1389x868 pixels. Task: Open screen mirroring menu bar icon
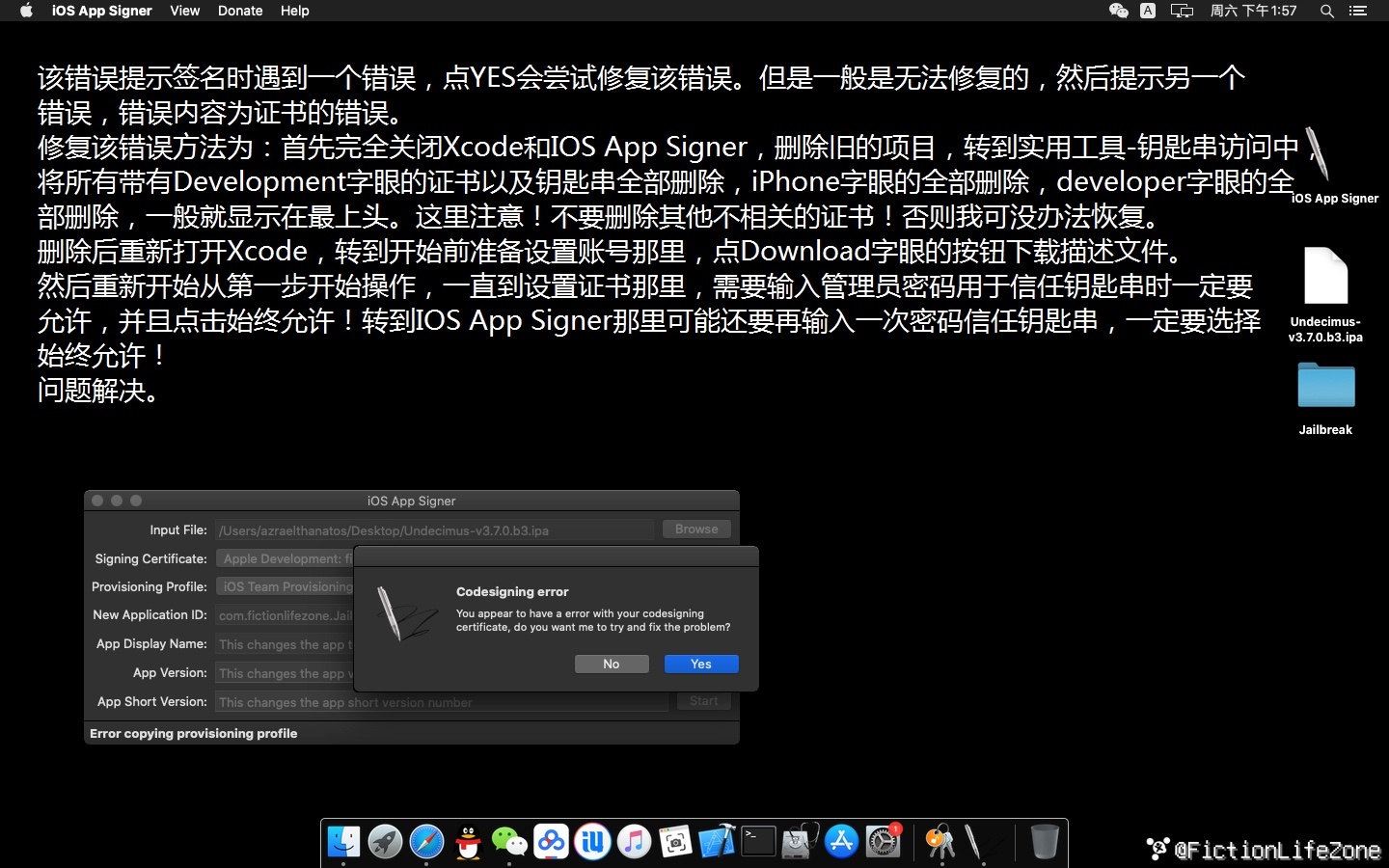coord(1182,11)
